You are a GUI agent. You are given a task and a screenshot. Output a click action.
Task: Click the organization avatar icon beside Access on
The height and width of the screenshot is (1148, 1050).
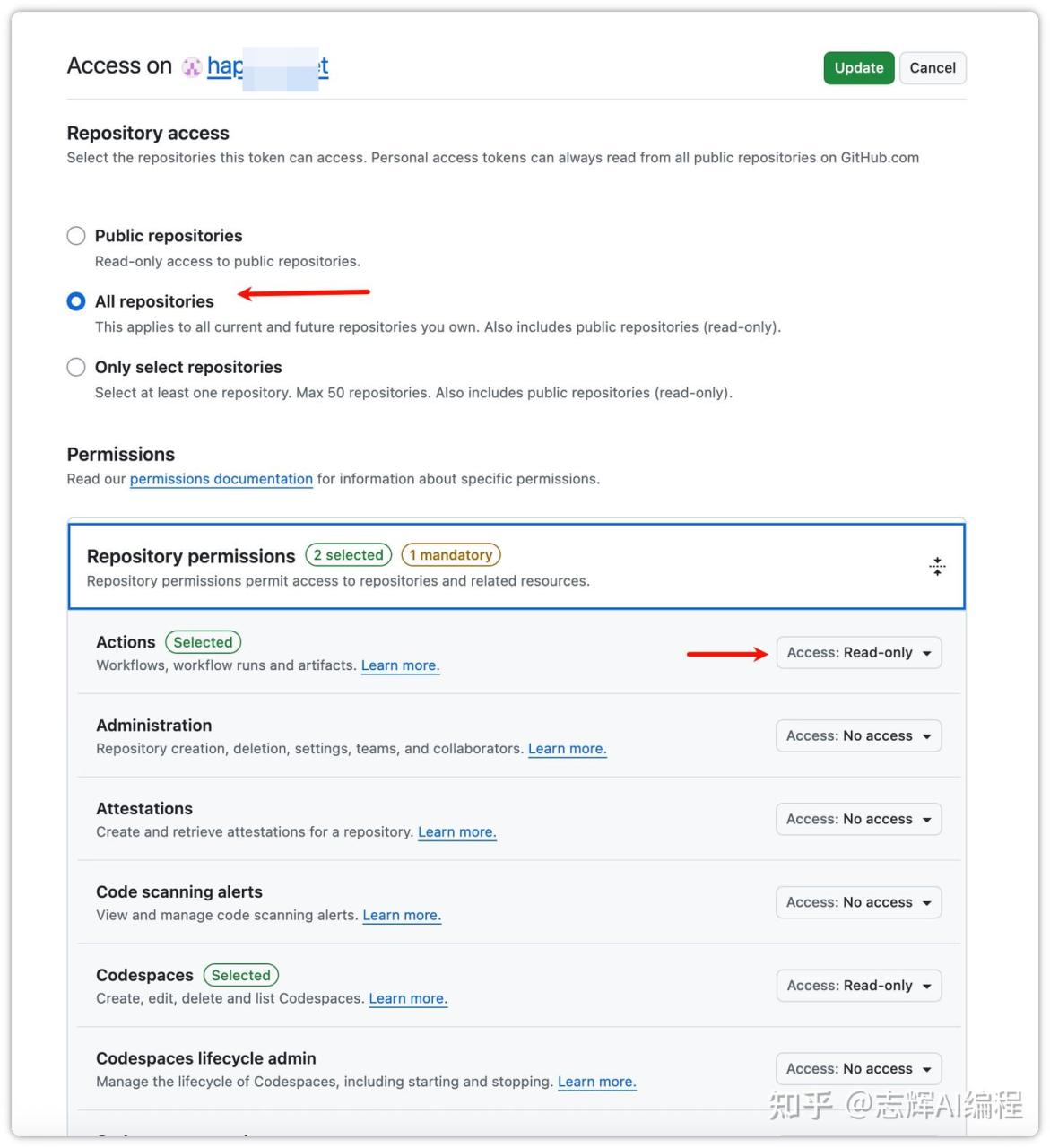[x=191, y=67]
